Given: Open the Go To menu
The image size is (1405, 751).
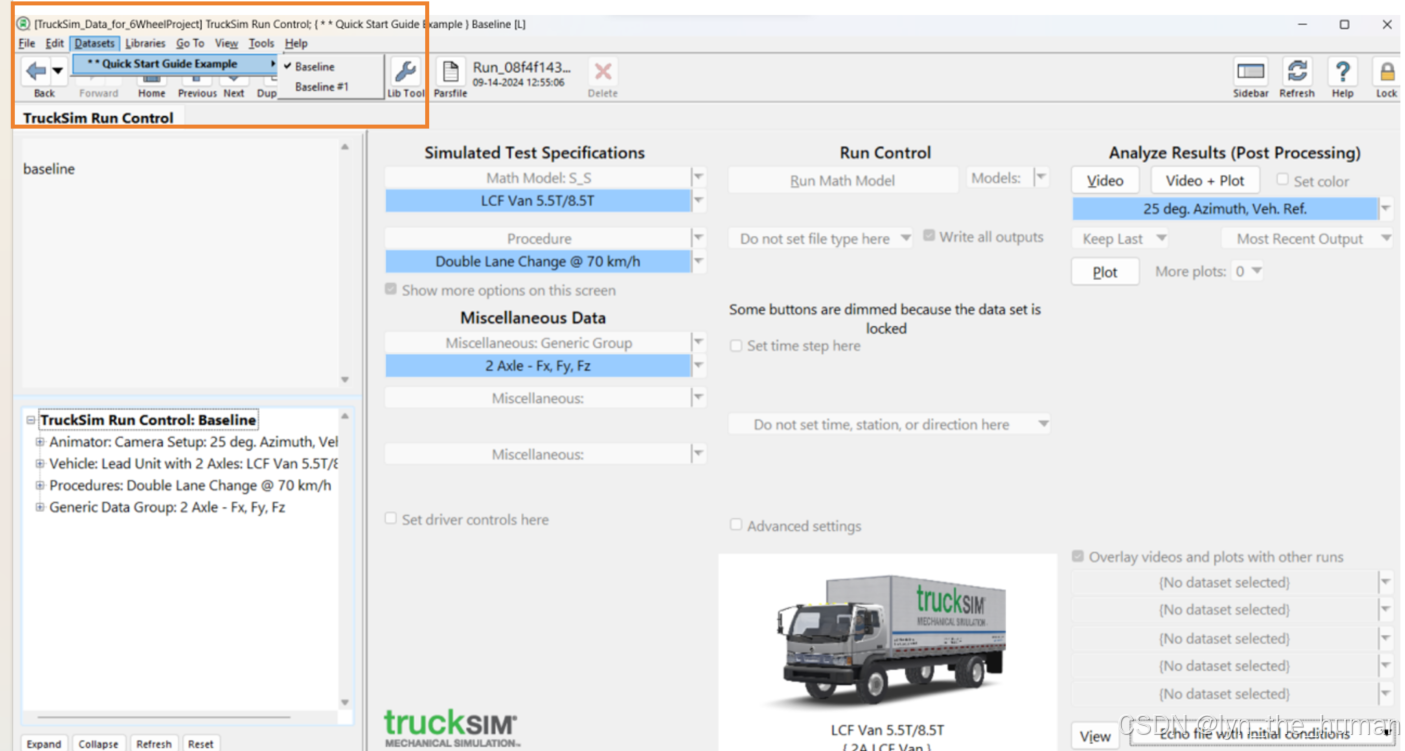Looking at the screenshot, I should [190, 43].
